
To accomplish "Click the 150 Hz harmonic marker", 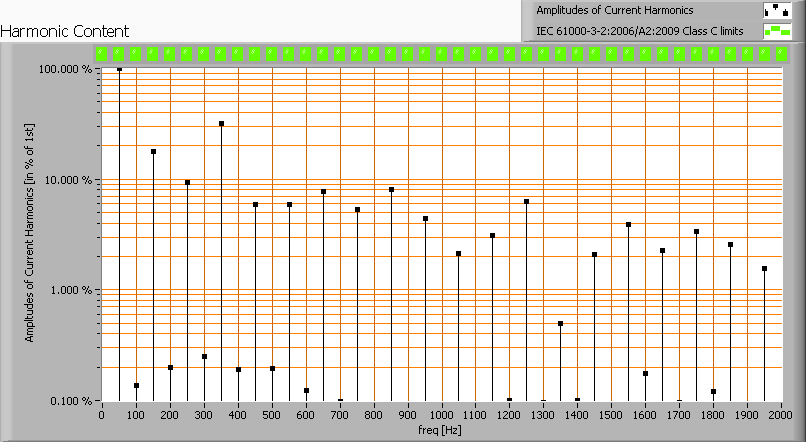I will [x=153, y=152].
